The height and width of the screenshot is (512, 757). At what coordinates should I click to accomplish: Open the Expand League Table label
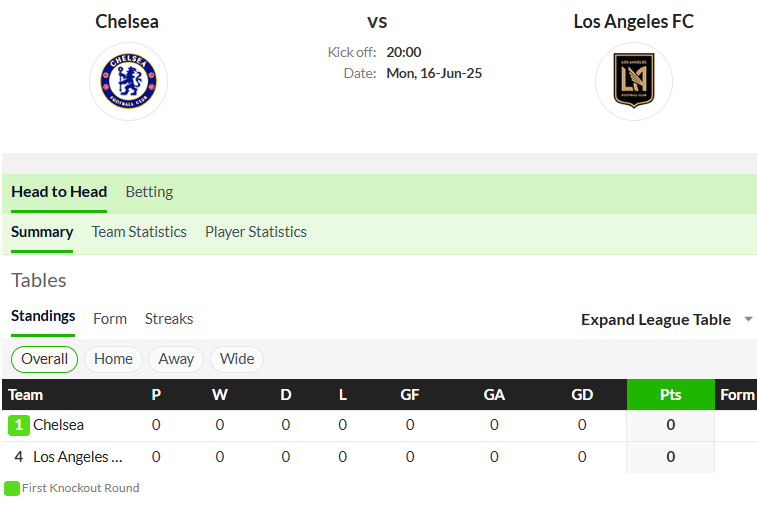pos(656,319)
